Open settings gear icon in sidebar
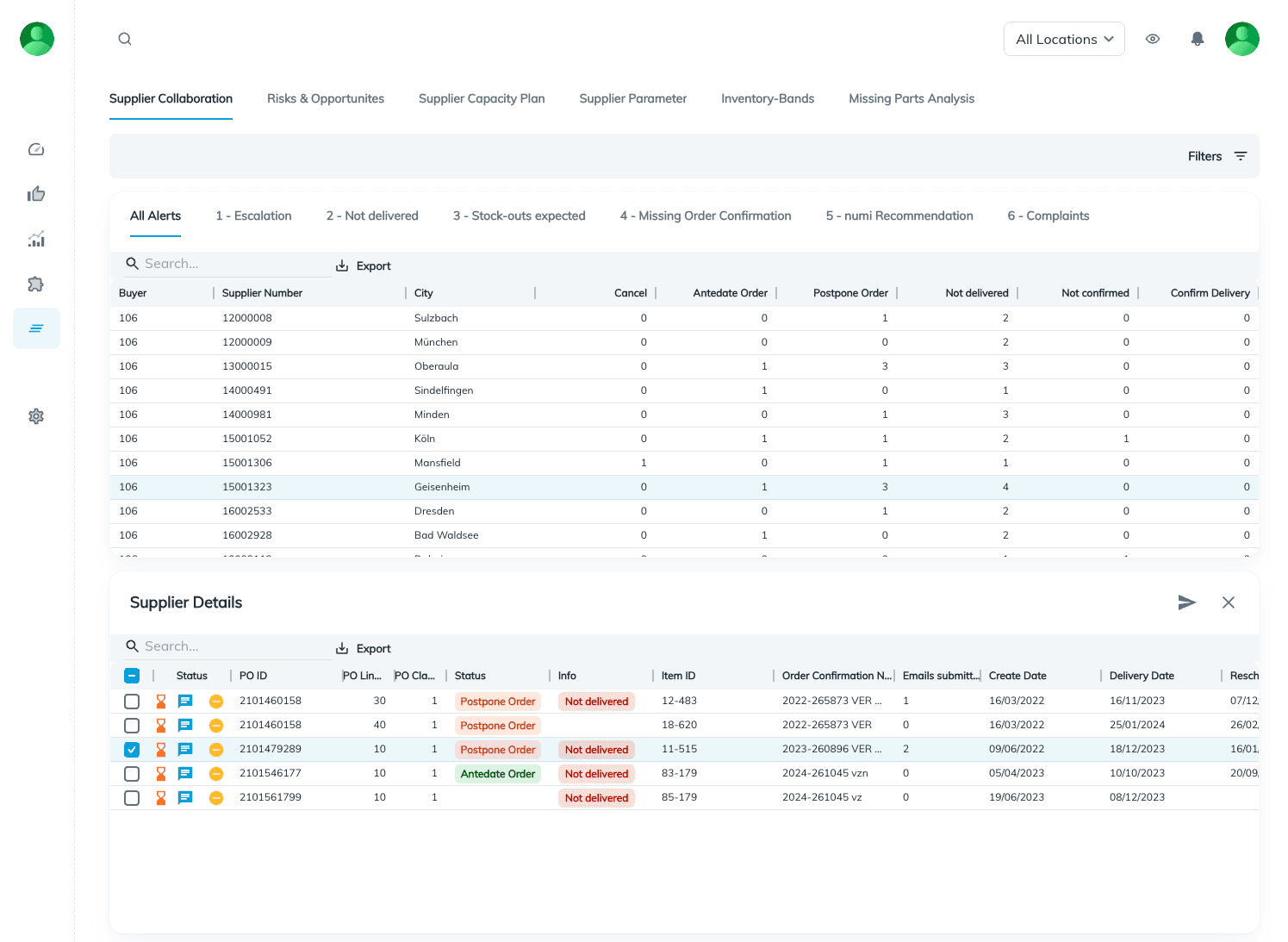Viewport: 1288px width, 942px height. (x=36, y=416)
